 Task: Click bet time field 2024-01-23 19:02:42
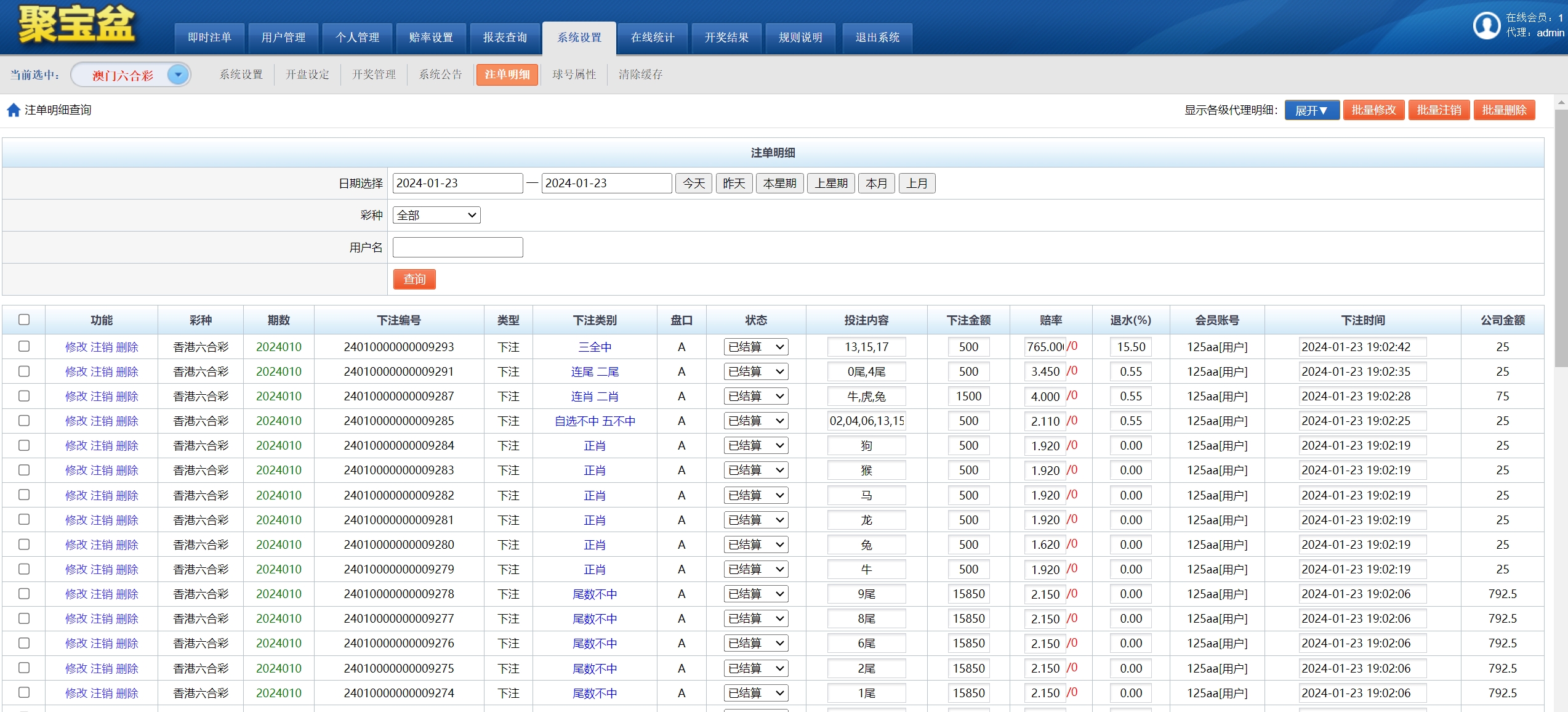point(1362,347)
